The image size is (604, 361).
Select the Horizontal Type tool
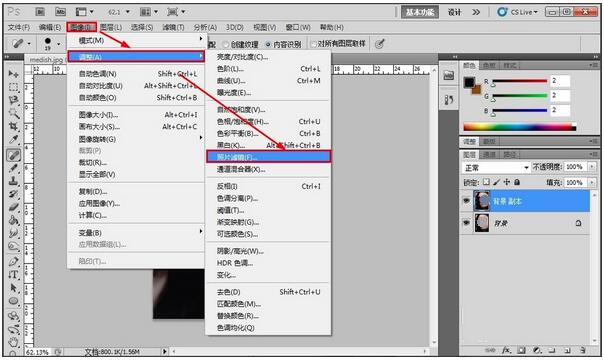click(13, 274)
